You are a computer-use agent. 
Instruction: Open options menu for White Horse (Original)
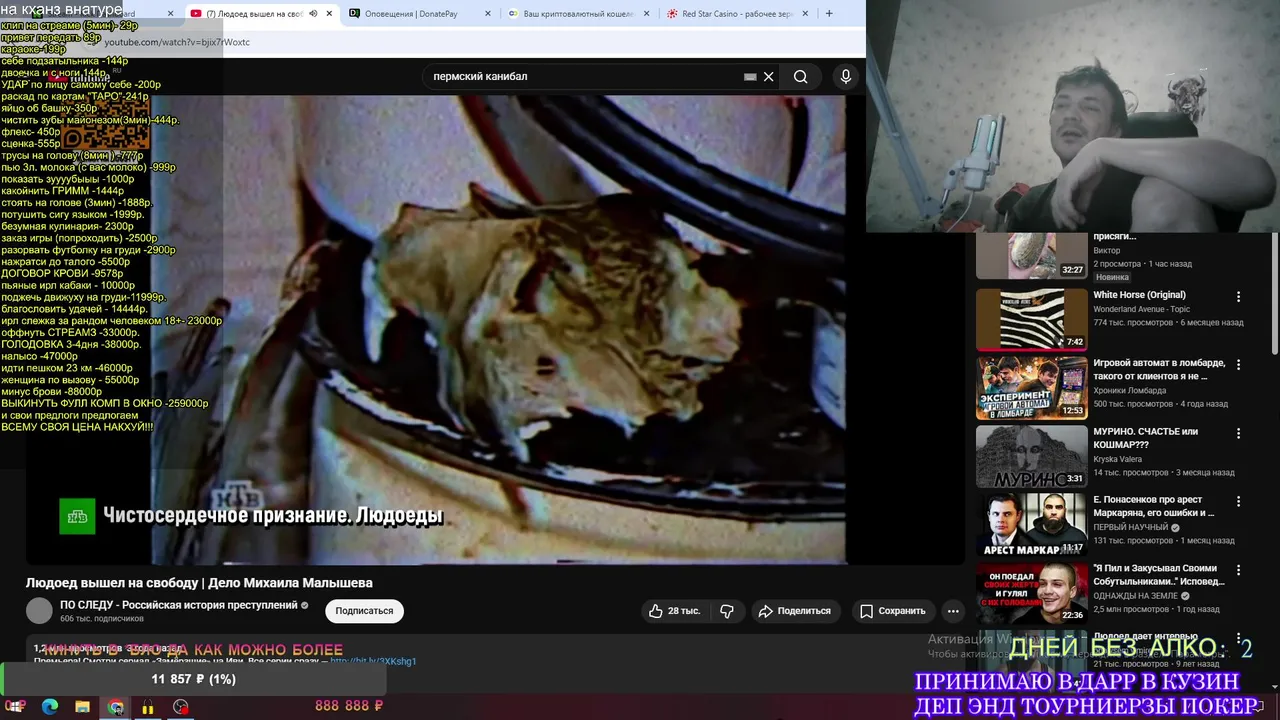[1238, 297]
